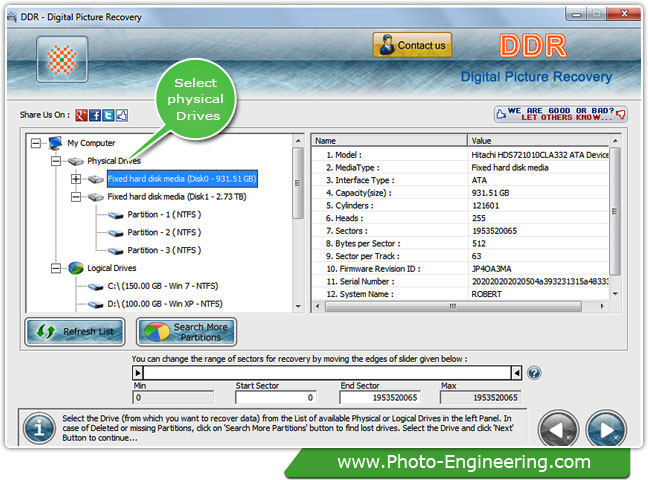Click the '1. Model :' row

click(x=460, y=155)
